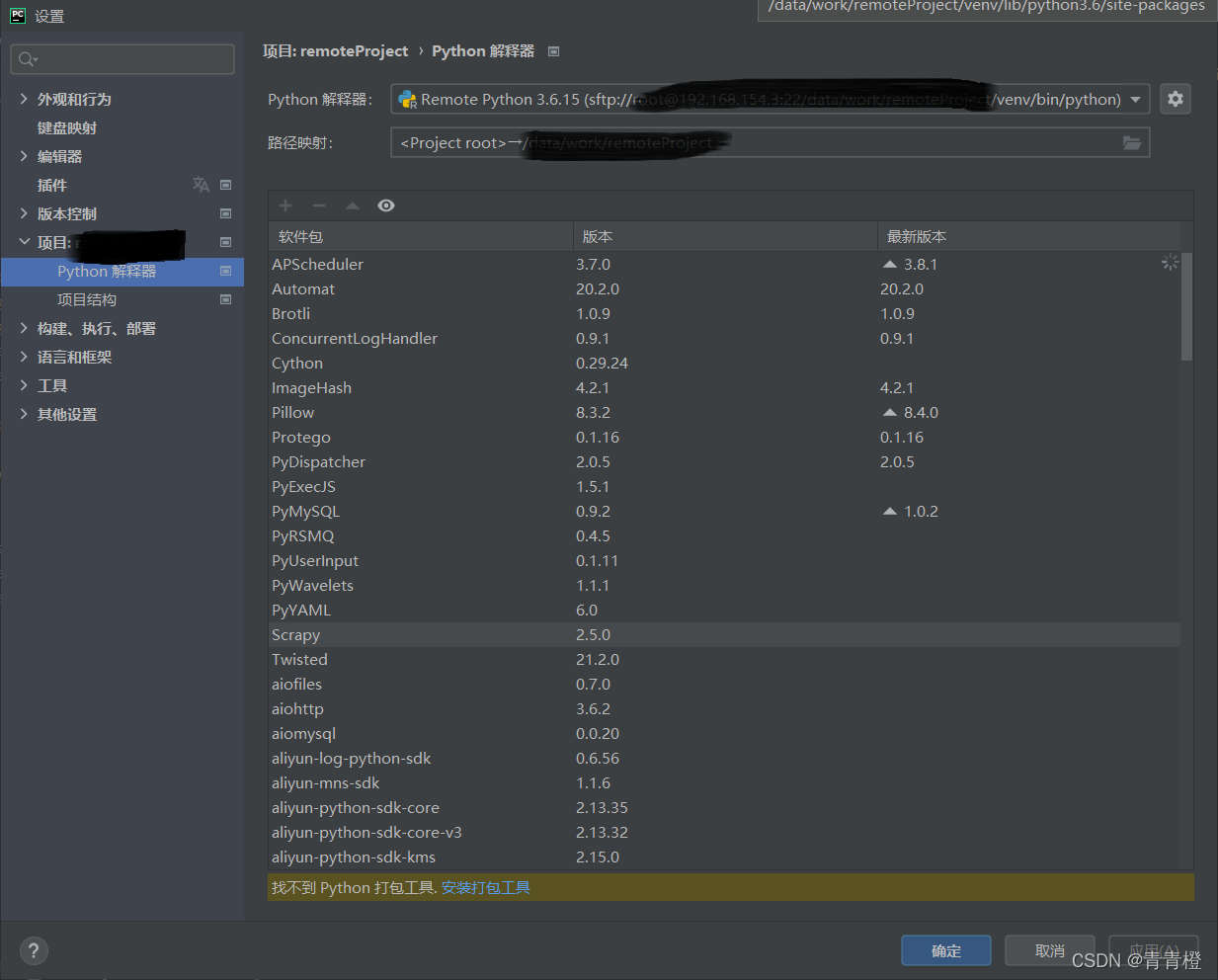Click the 确定 button
Image resolution: width=1218 pixels, height=980 pixels.
tap(945, 950)
